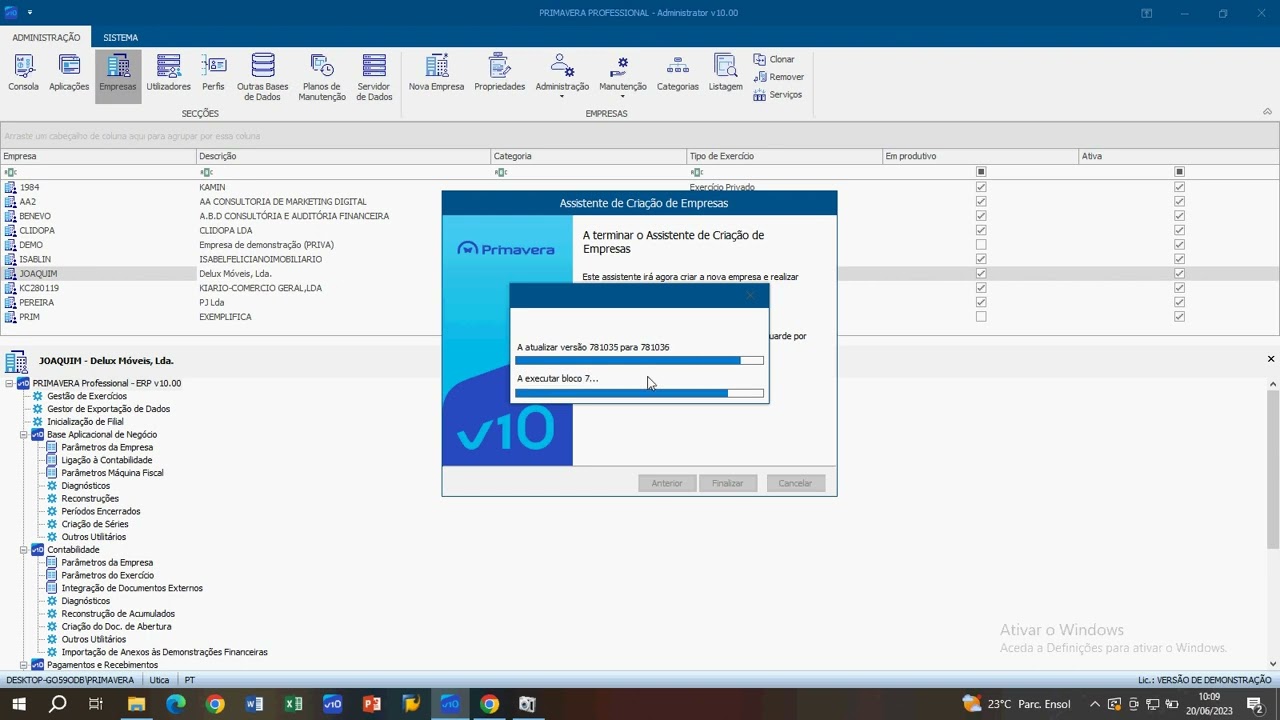This screenshot has width=1280, height=720.
Task: Open Parâmetros Máquina Fiscal
Action: click(112, 473)
